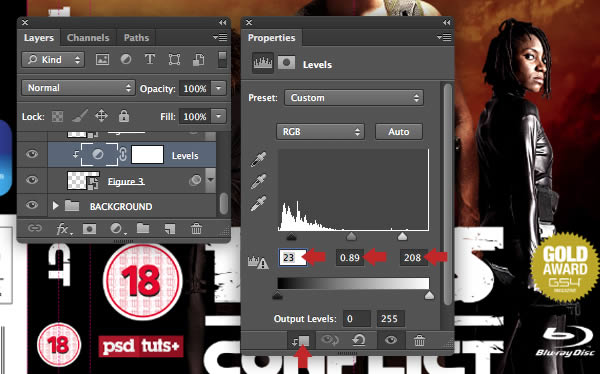Screen dimensions: 600x374
Task: Filter layers by adjustment layer icon
Action: pos(126,59)
